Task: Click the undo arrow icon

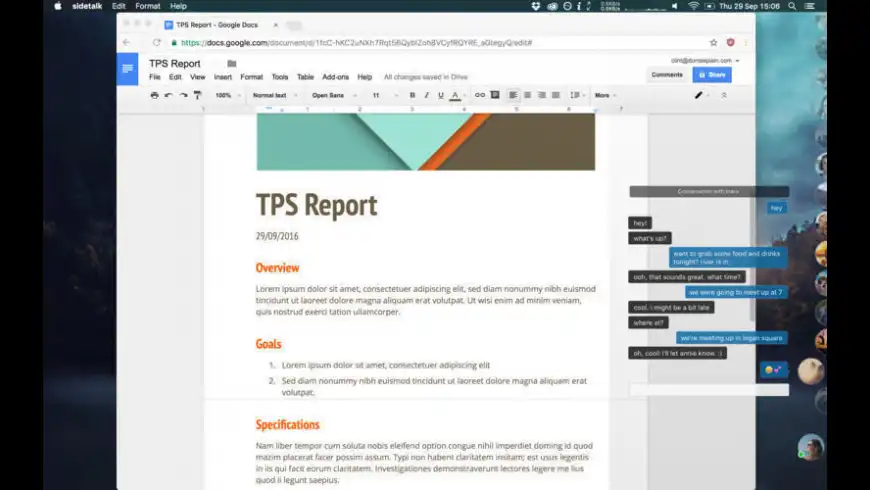Action: (168, 95)
